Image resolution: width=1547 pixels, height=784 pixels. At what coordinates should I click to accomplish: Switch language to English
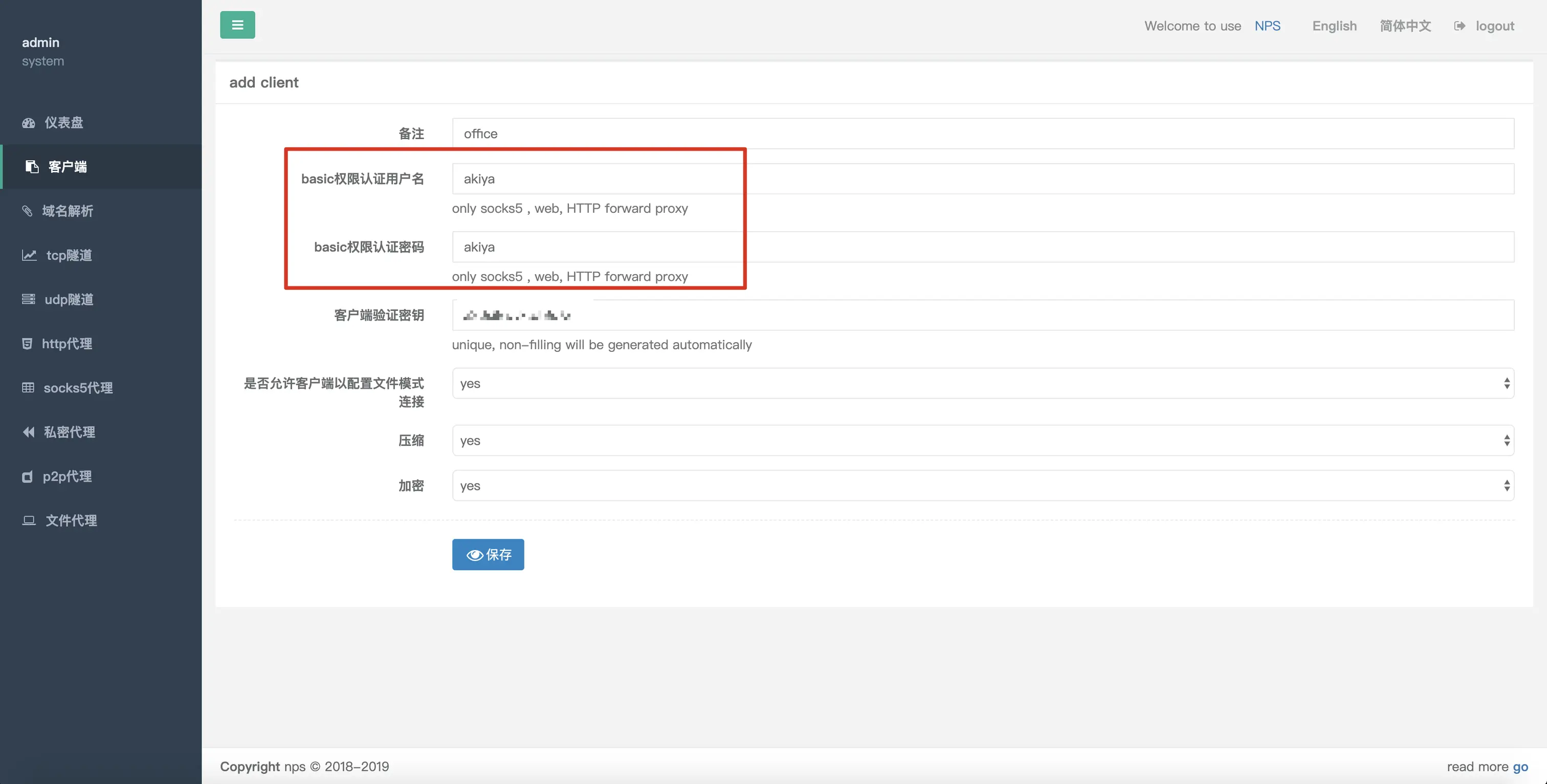(x=1334, y=26)
